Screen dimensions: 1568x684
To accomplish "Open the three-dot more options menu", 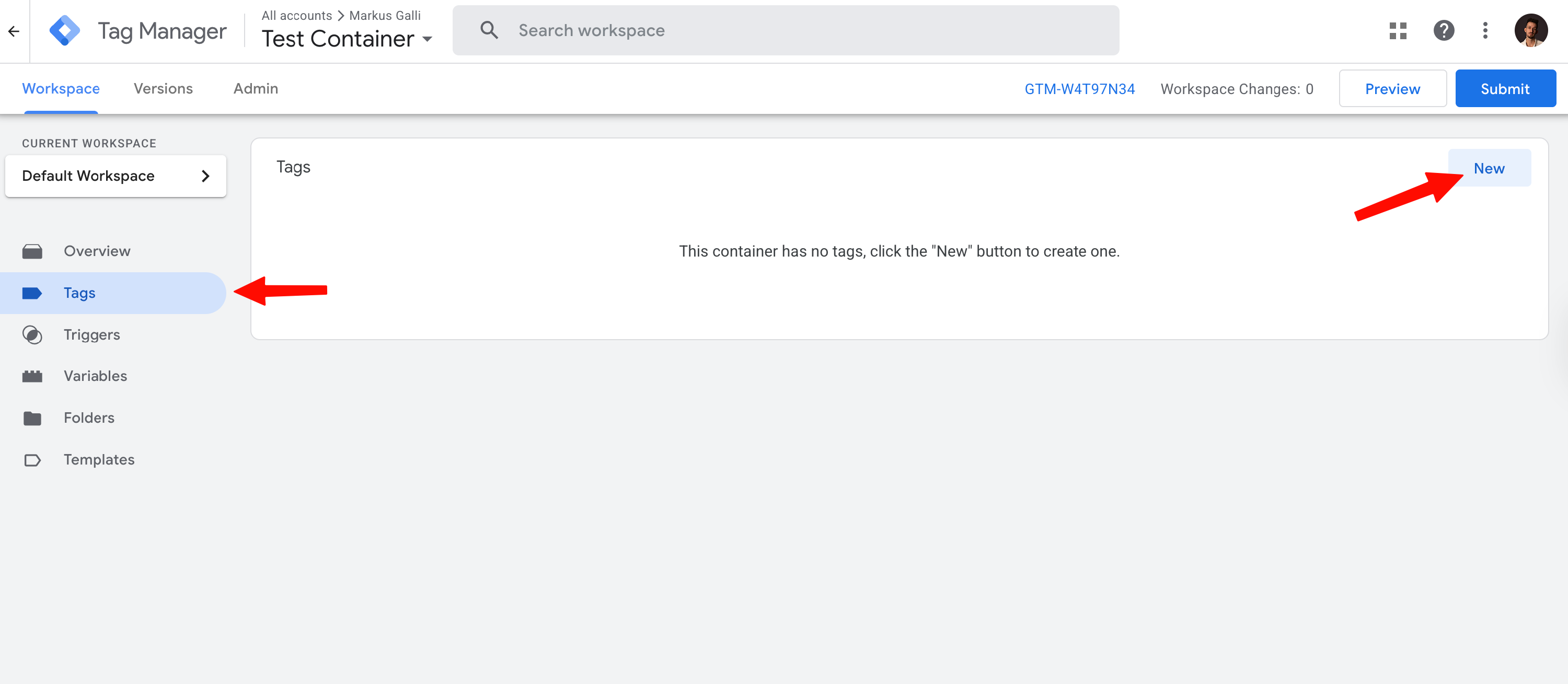I will [x=1484, y=30].
